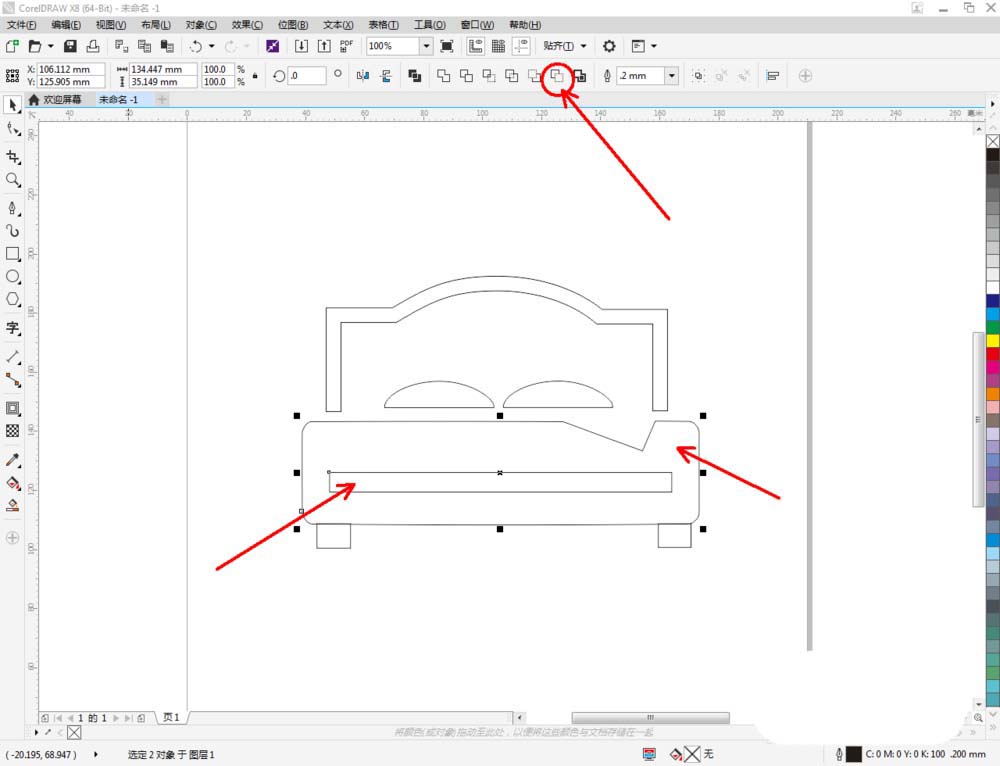Open the 效果(C) menu

point(247,25)
